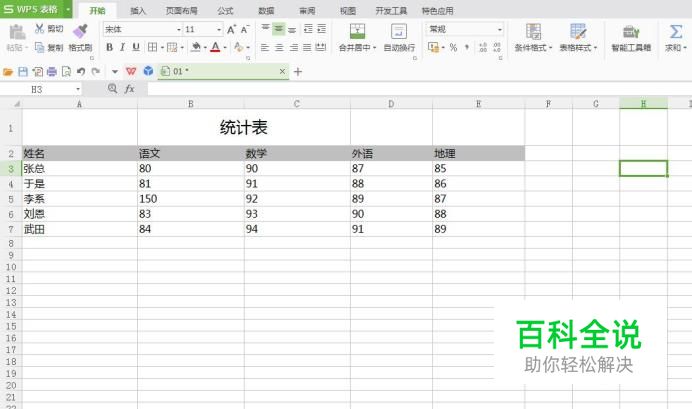The image size is (692, 409).
Task: Set vertical top alignment
Action: [x=265, y=29]
